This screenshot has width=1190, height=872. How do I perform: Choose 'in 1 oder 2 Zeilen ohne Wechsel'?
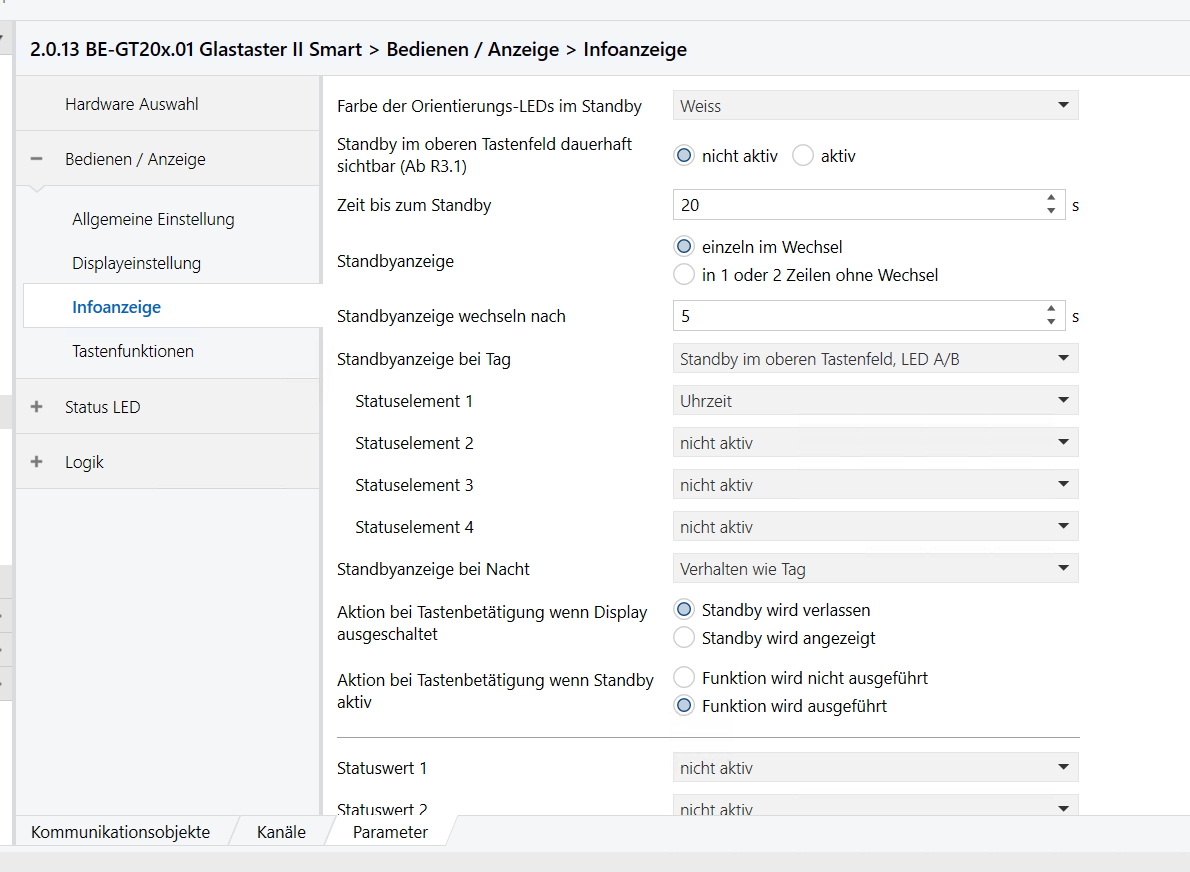click(685, 274)
